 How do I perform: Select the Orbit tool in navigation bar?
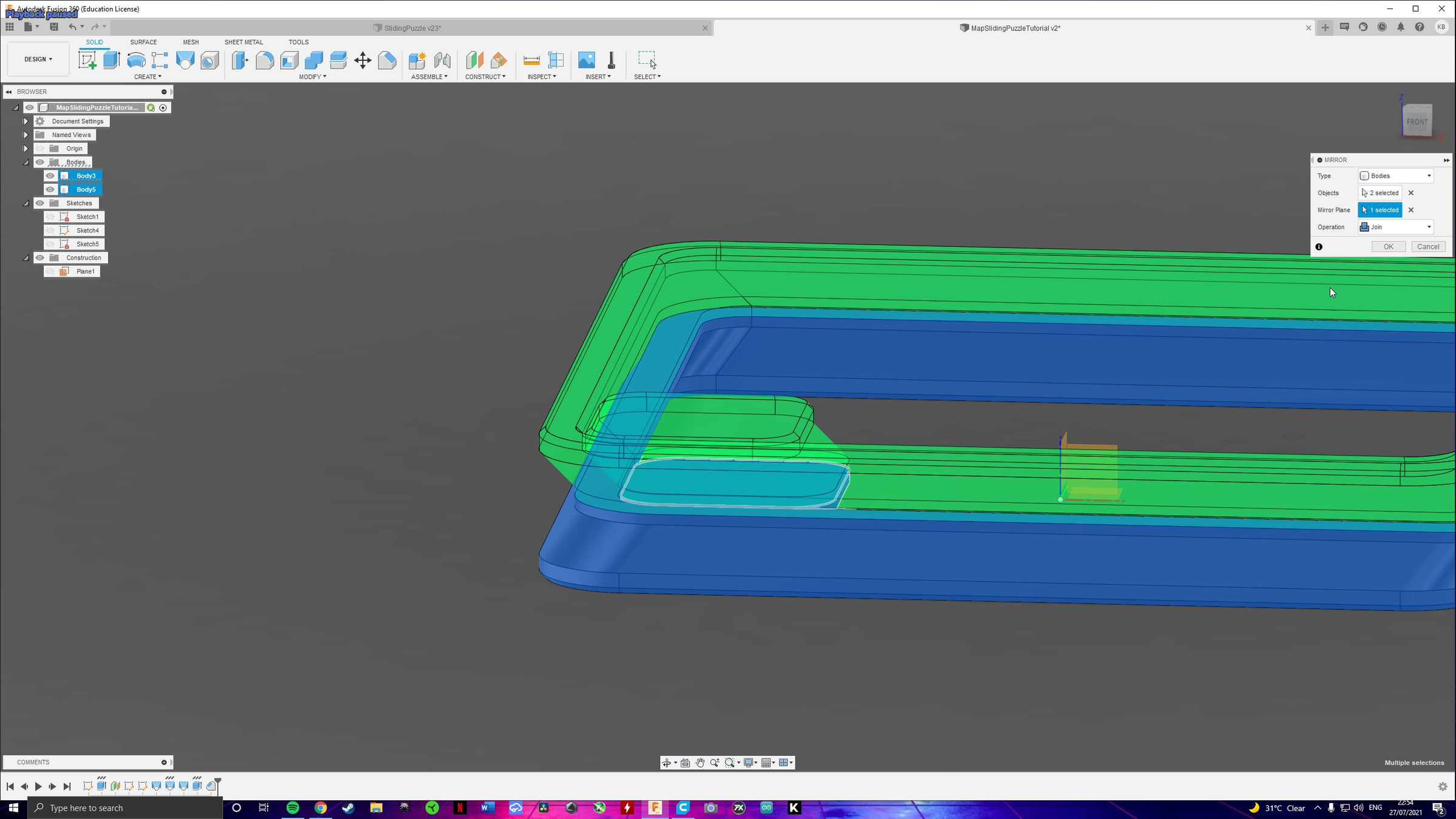[667, 763]
